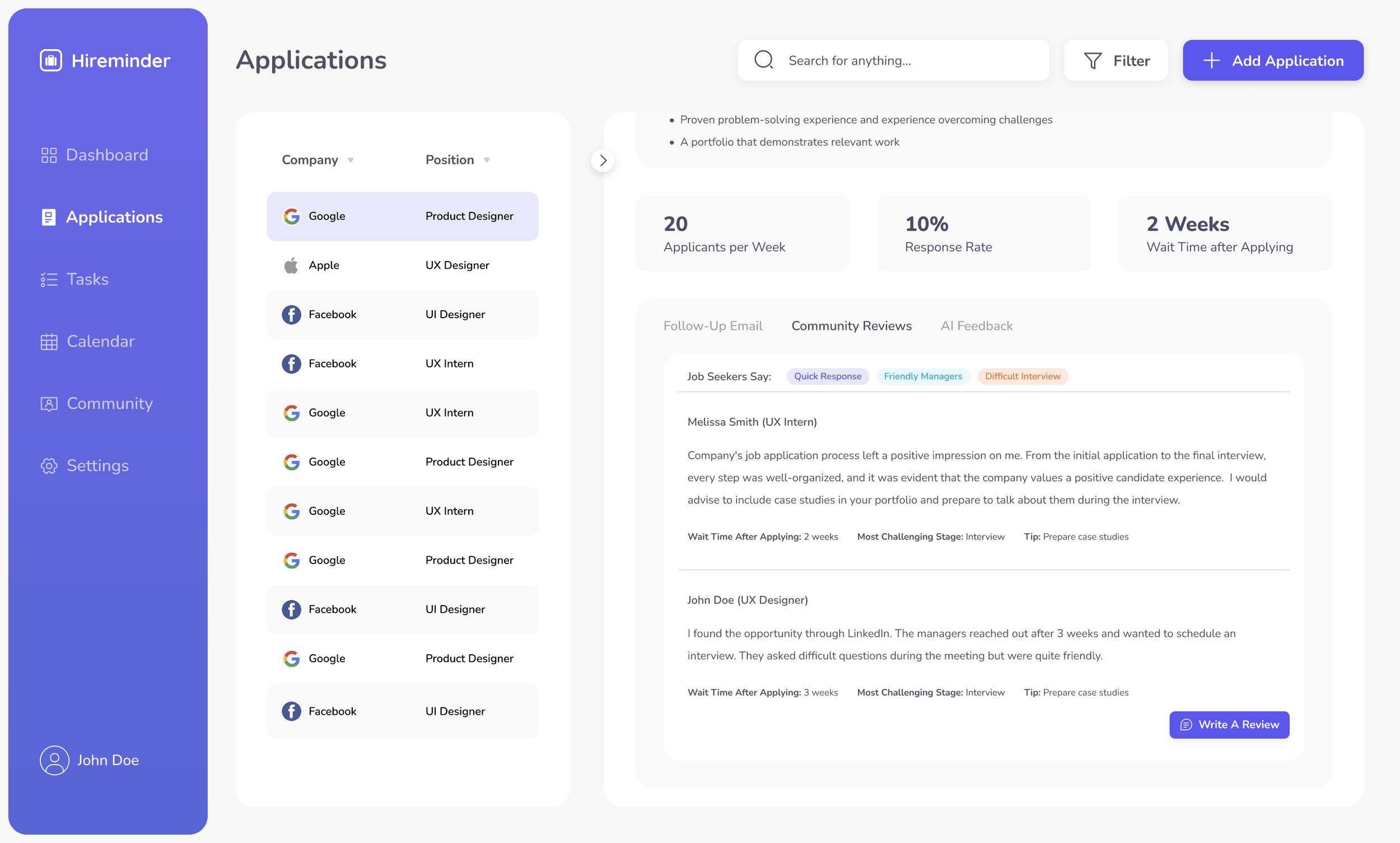1400x843 pixels.
Task: Open Settings via gear icon
Action: coord(49,466)
